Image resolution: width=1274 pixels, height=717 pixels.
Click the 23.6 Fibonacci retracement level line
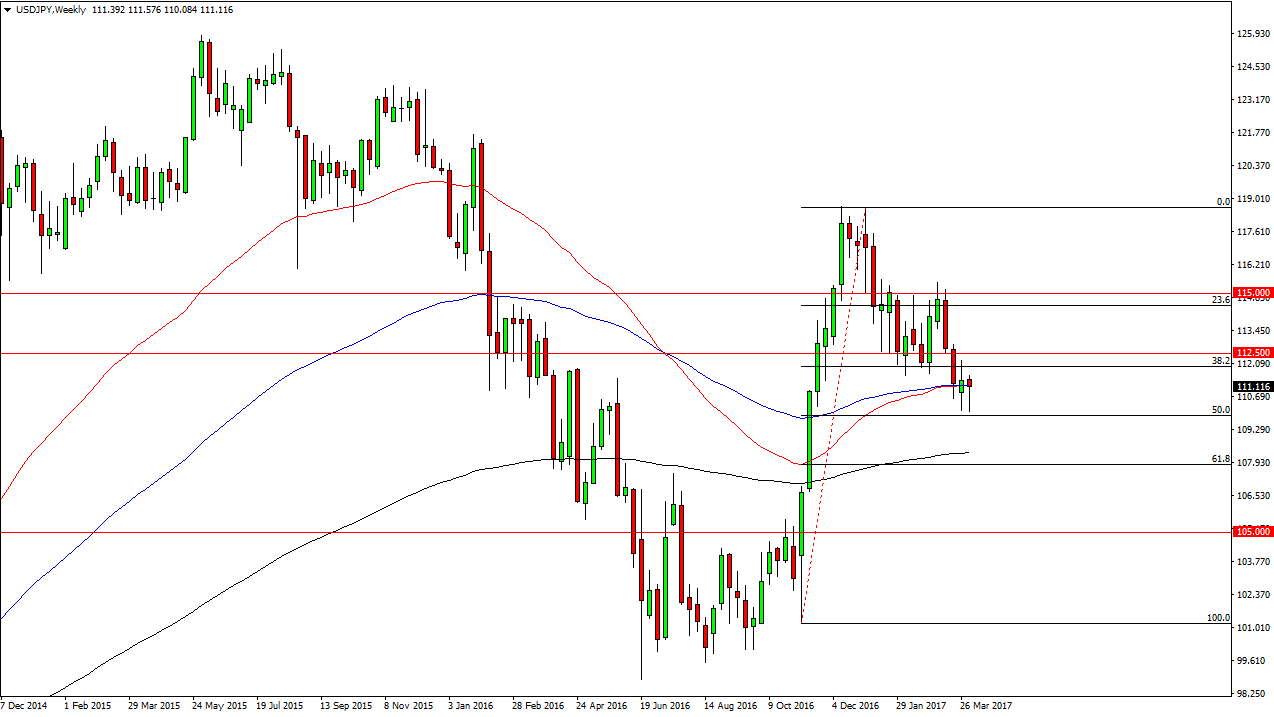pos(1000,305)
